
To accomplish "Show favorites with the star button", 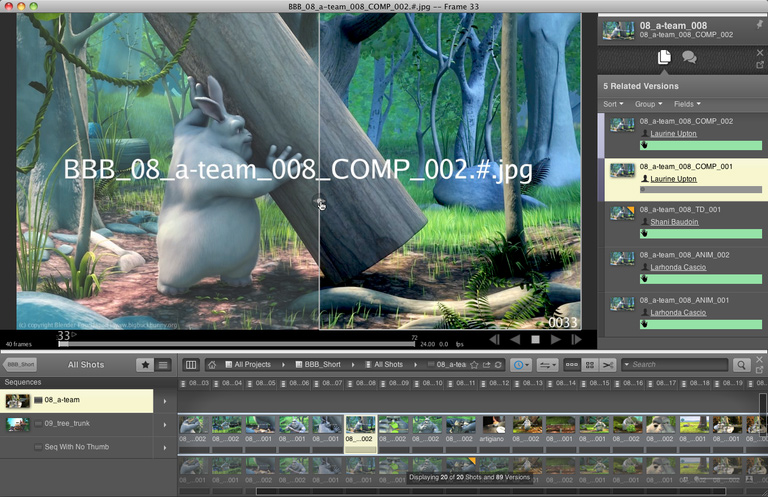I will (145, 365).
